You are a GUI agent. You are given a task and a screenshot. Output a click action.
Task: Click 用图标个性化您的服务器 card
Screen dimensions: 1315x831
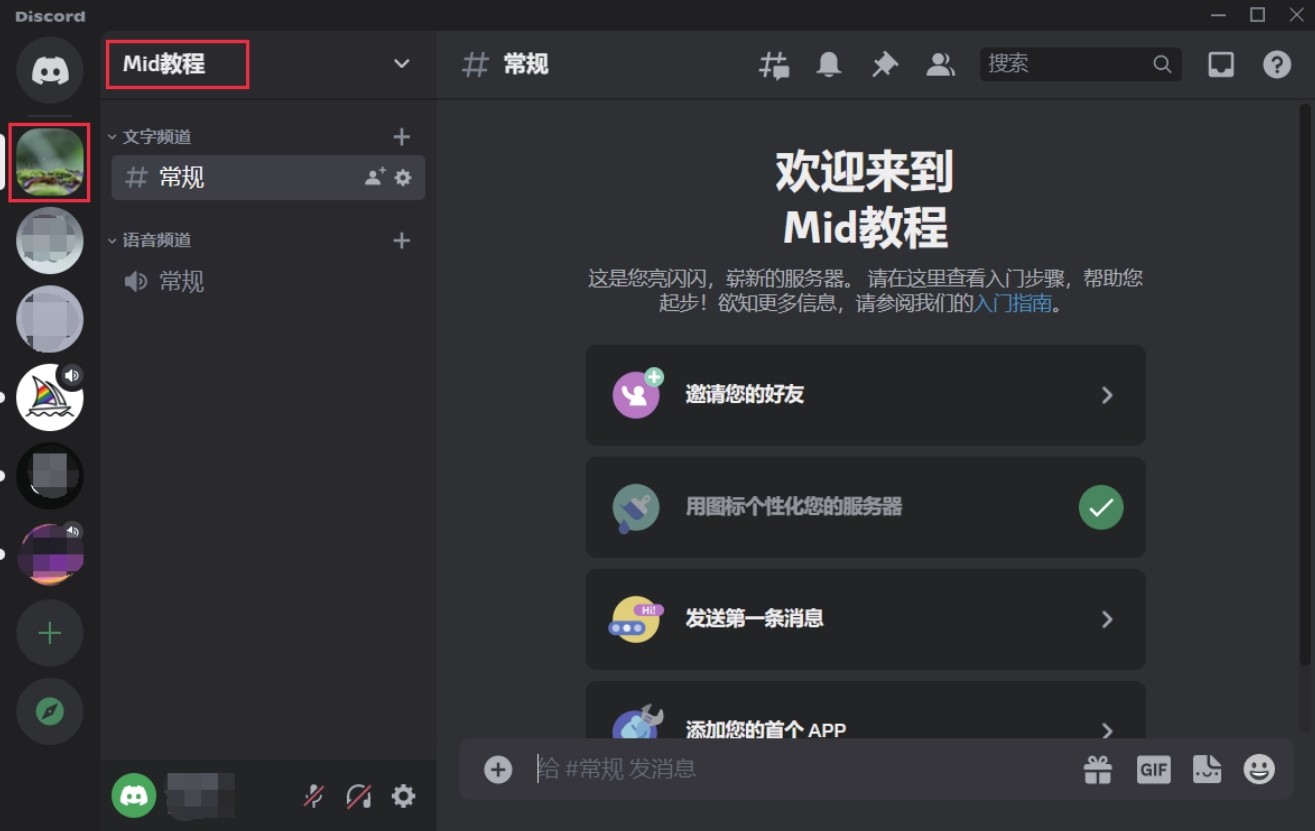coord(865,507)
